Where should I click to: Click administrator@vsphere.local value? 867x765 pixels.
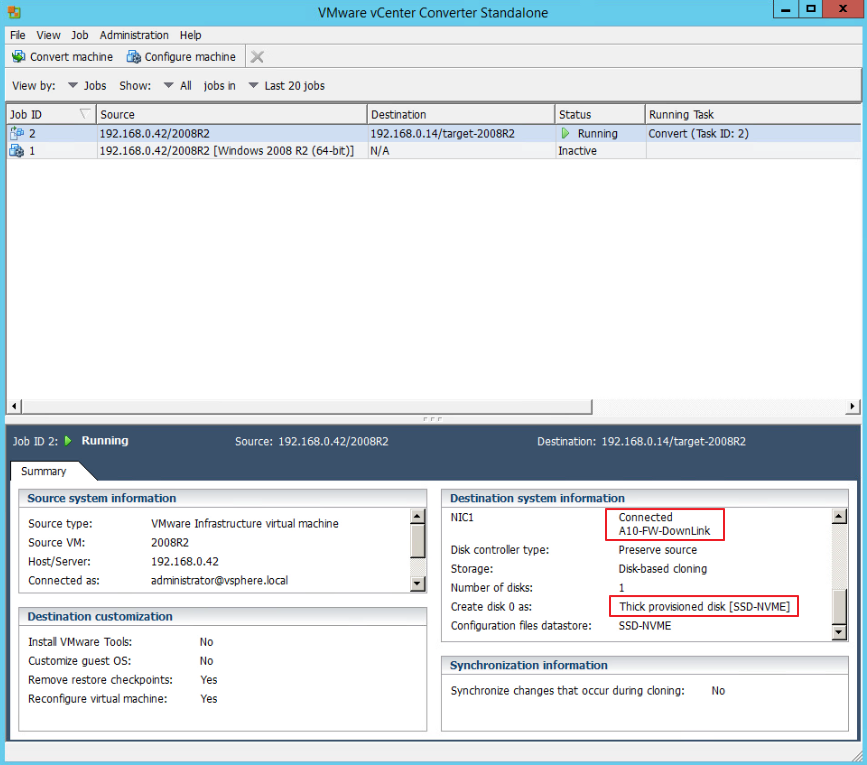coord(220,580)
